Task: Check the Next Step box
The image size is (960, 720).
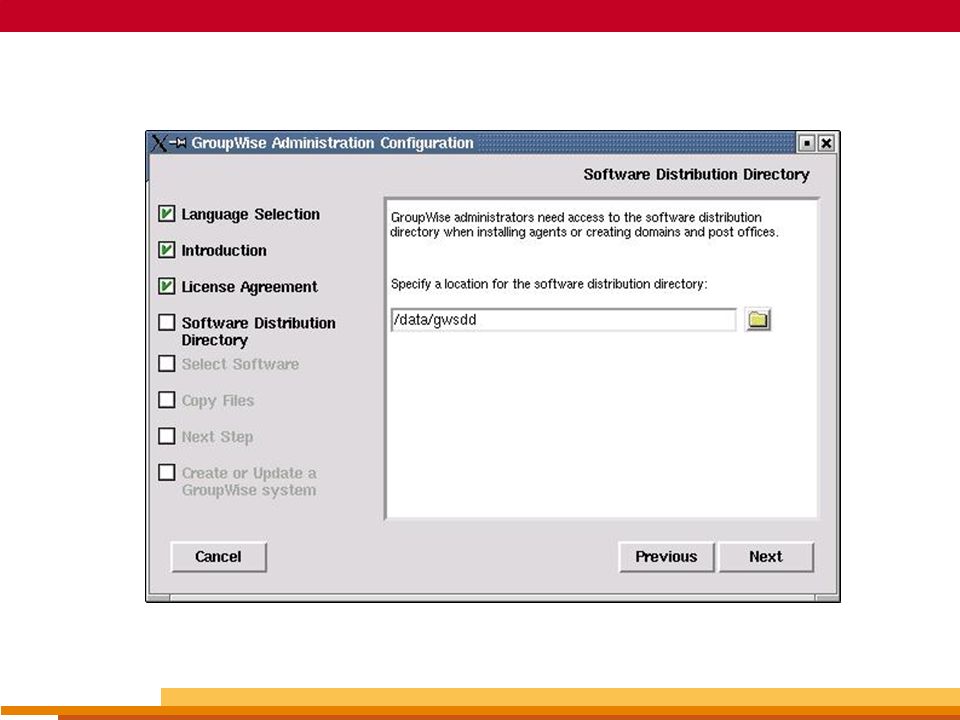Action: pos(167,436)
